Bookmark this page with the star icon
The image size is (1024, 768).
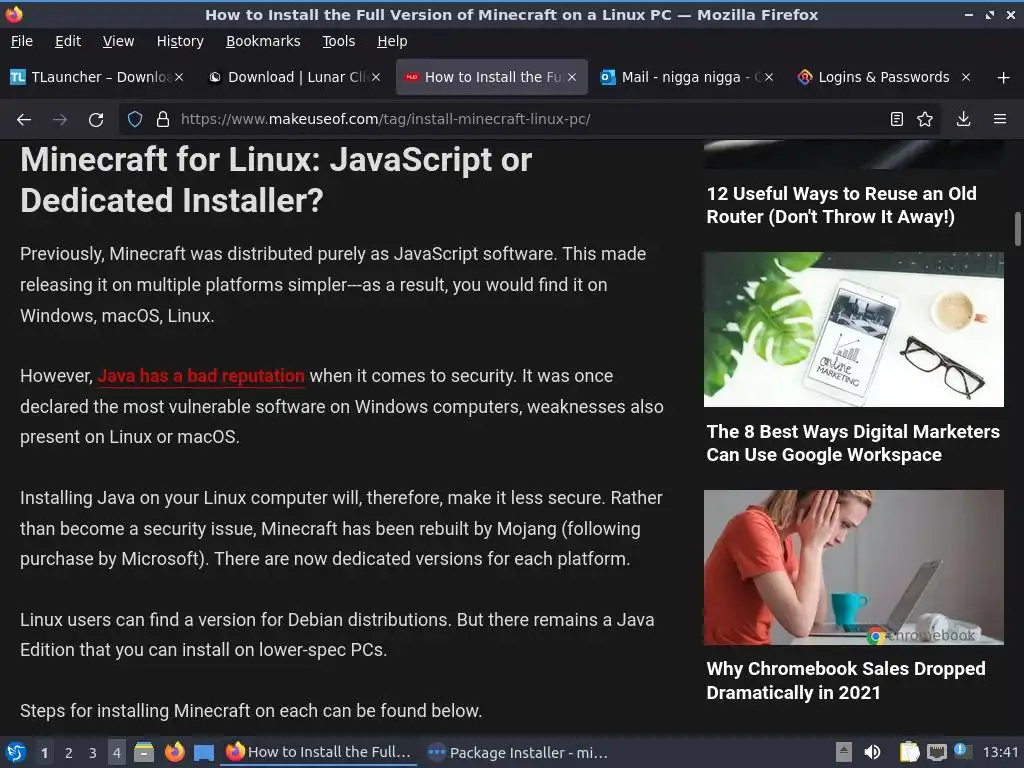tap(925, 119)
